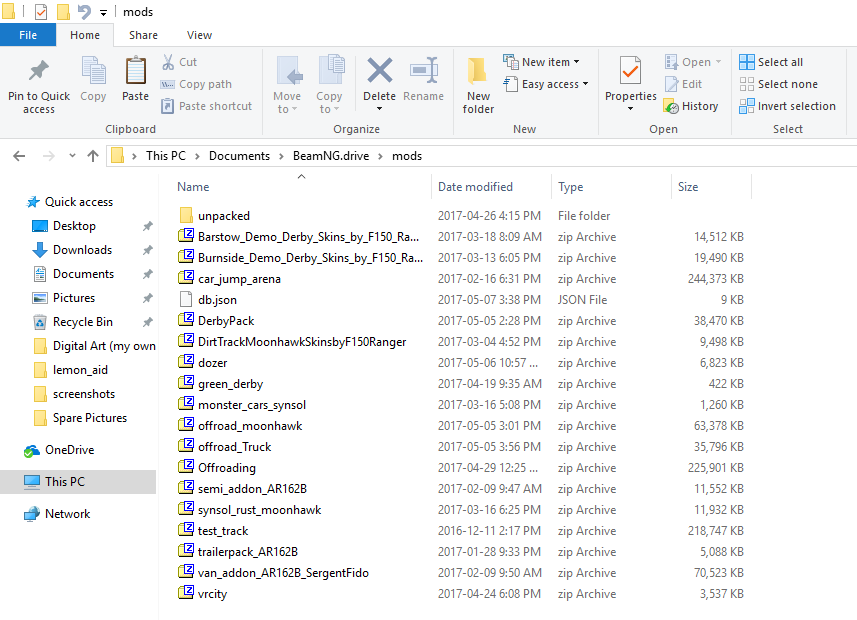Select the DerbyPack zip archive
Image resolution: width=857 pixels, height=620 pixels.
pyautogui.click(x=226, y=321)
